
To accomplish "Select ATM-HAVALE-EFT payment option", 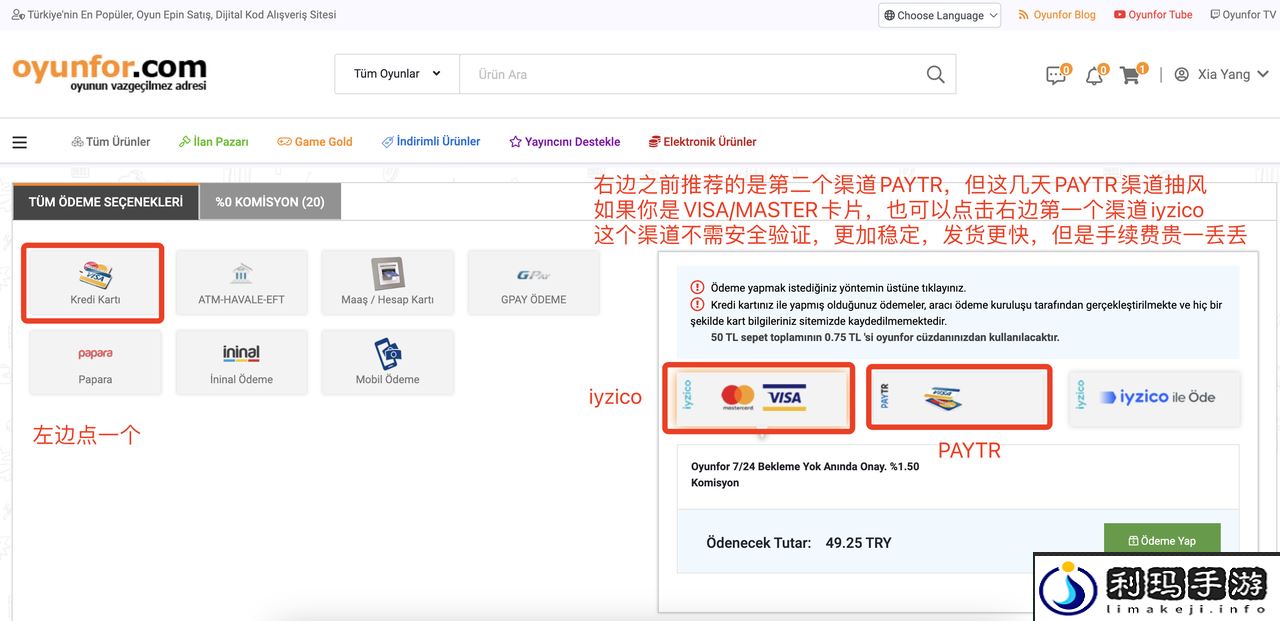I will pyautogui.click(x=241, y=283).
